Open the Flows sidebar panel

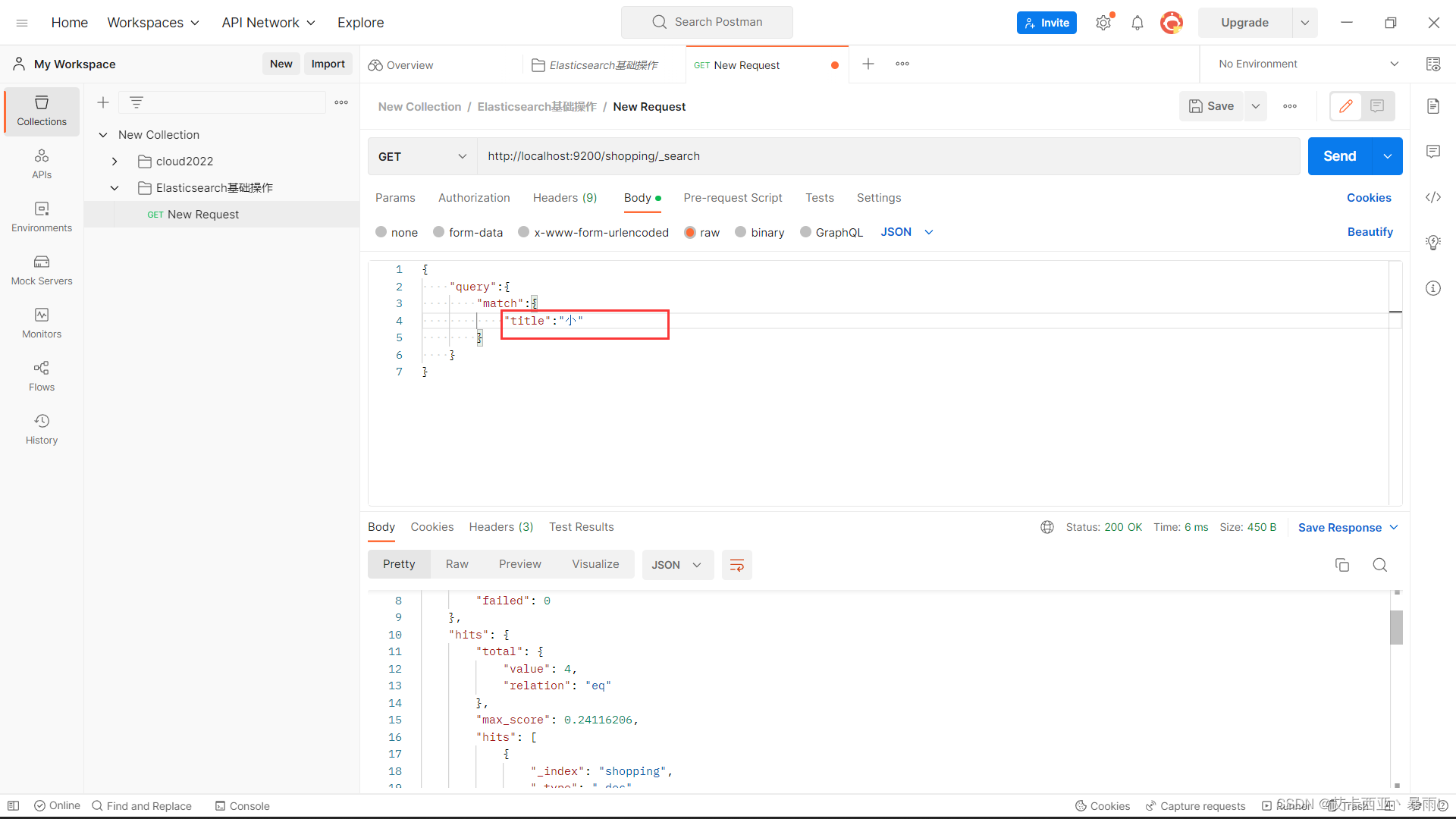click(x=42, y=376)
